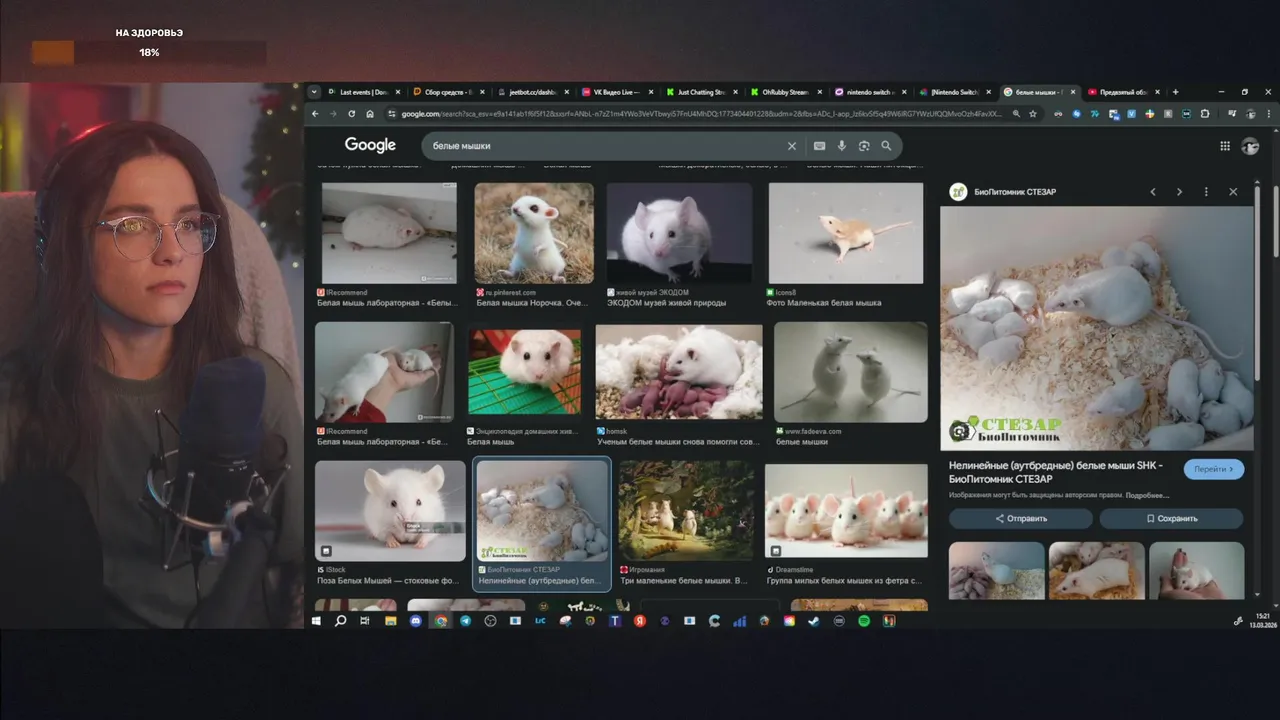Go back with browser back arrow
The image size is (1280, 720).
pyautogui.click(x=315, y=114)
